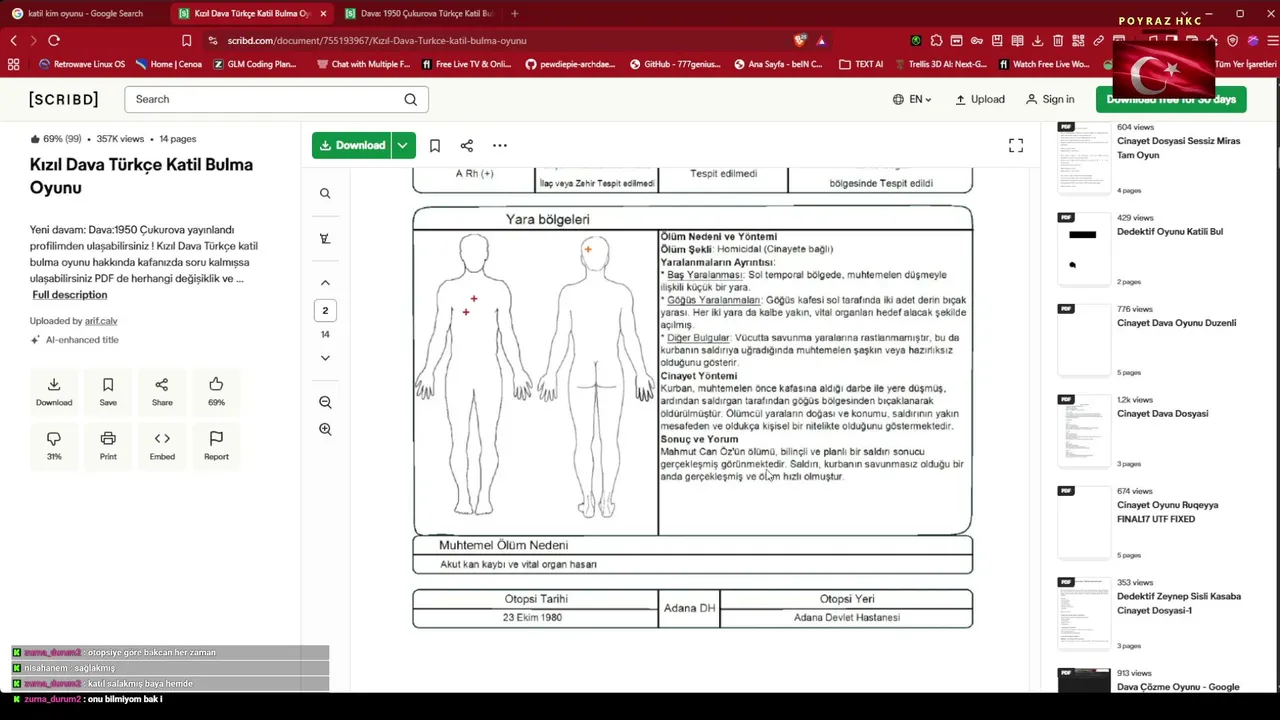Click Save in left action panel
Image resolution: width=1280 pixels, height=720 pixels.
(108, 391)
